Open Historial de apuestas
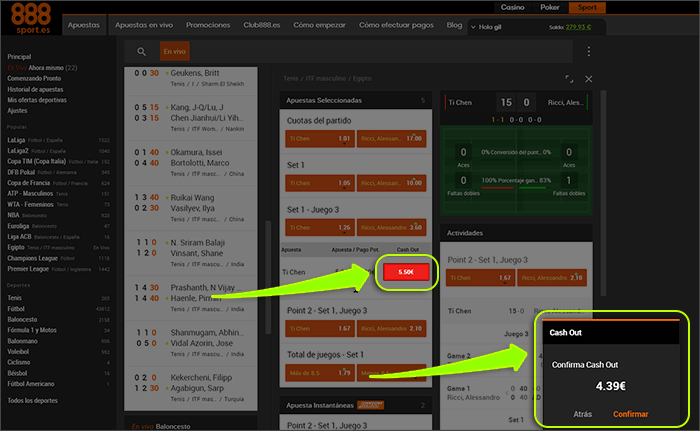Image resolution: width=700 pixels, height=431 pixels. (35, 89)
